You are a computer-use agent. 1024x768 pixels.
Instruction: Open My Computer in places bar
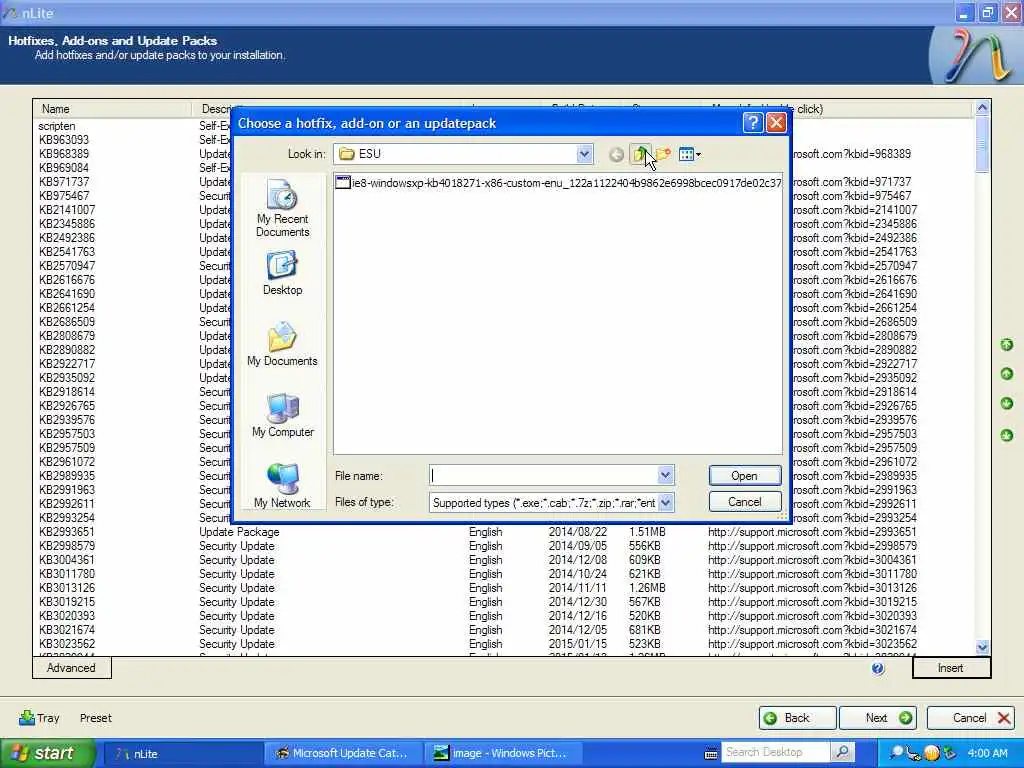[x=282, y=415]
